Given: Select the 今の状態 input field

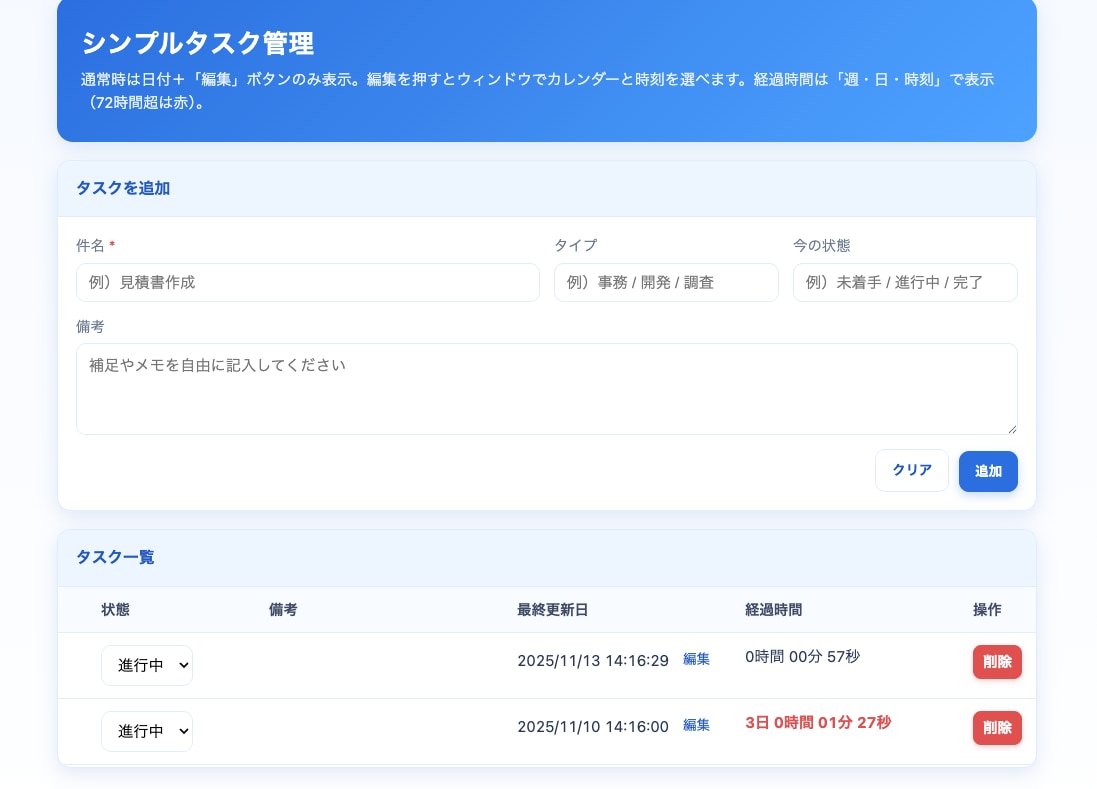Looking at the screenshot, I should (x=904, y=283).
